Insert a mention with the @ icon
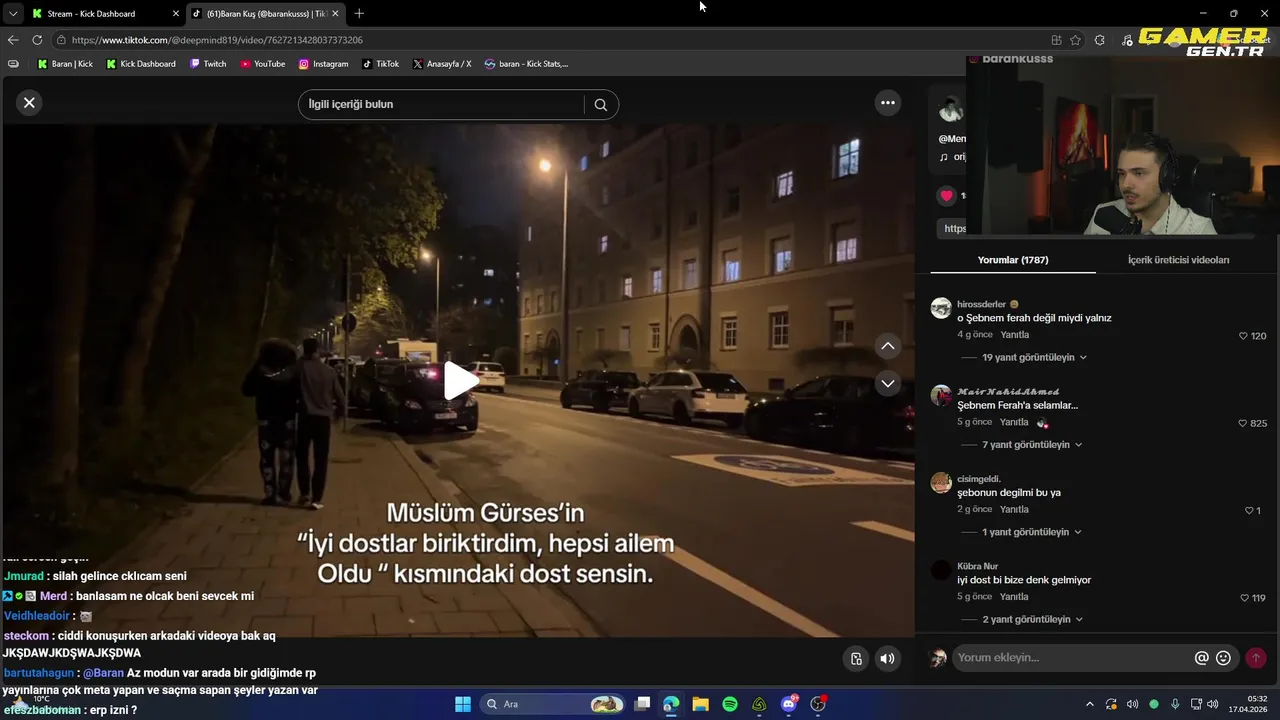Viewport: 1280px width, 720px height. tap(1201, 658)
